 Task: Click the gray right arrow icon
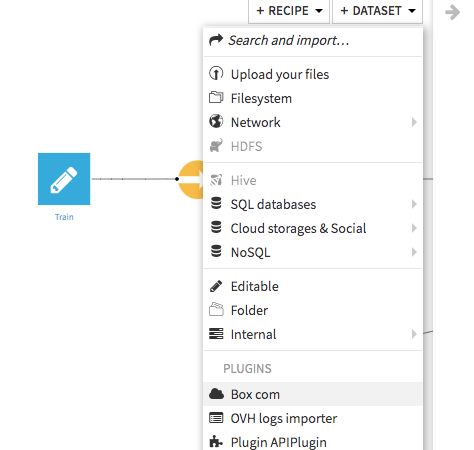click(x=452, y=12)
